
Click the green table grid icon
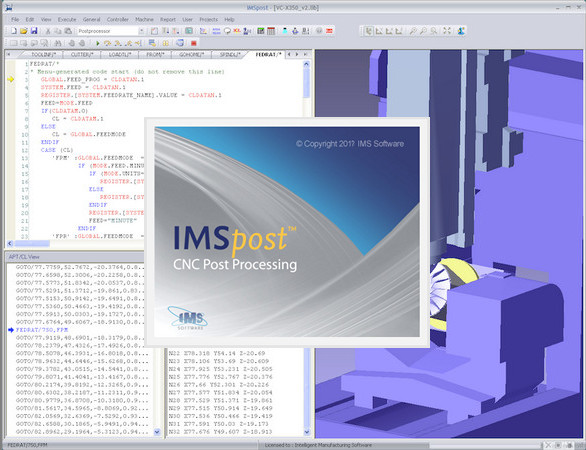261,31
